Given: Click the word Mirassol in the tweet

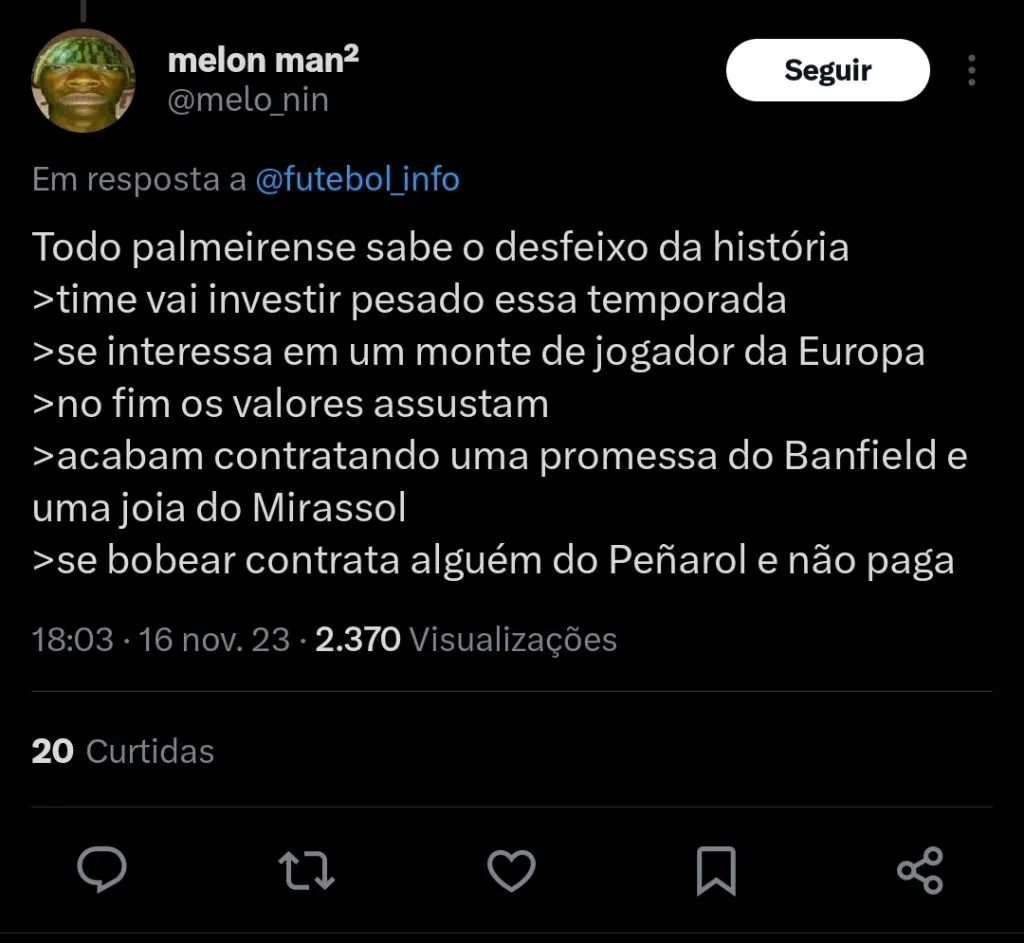Looking at the screenshot, I should [329, 508].
